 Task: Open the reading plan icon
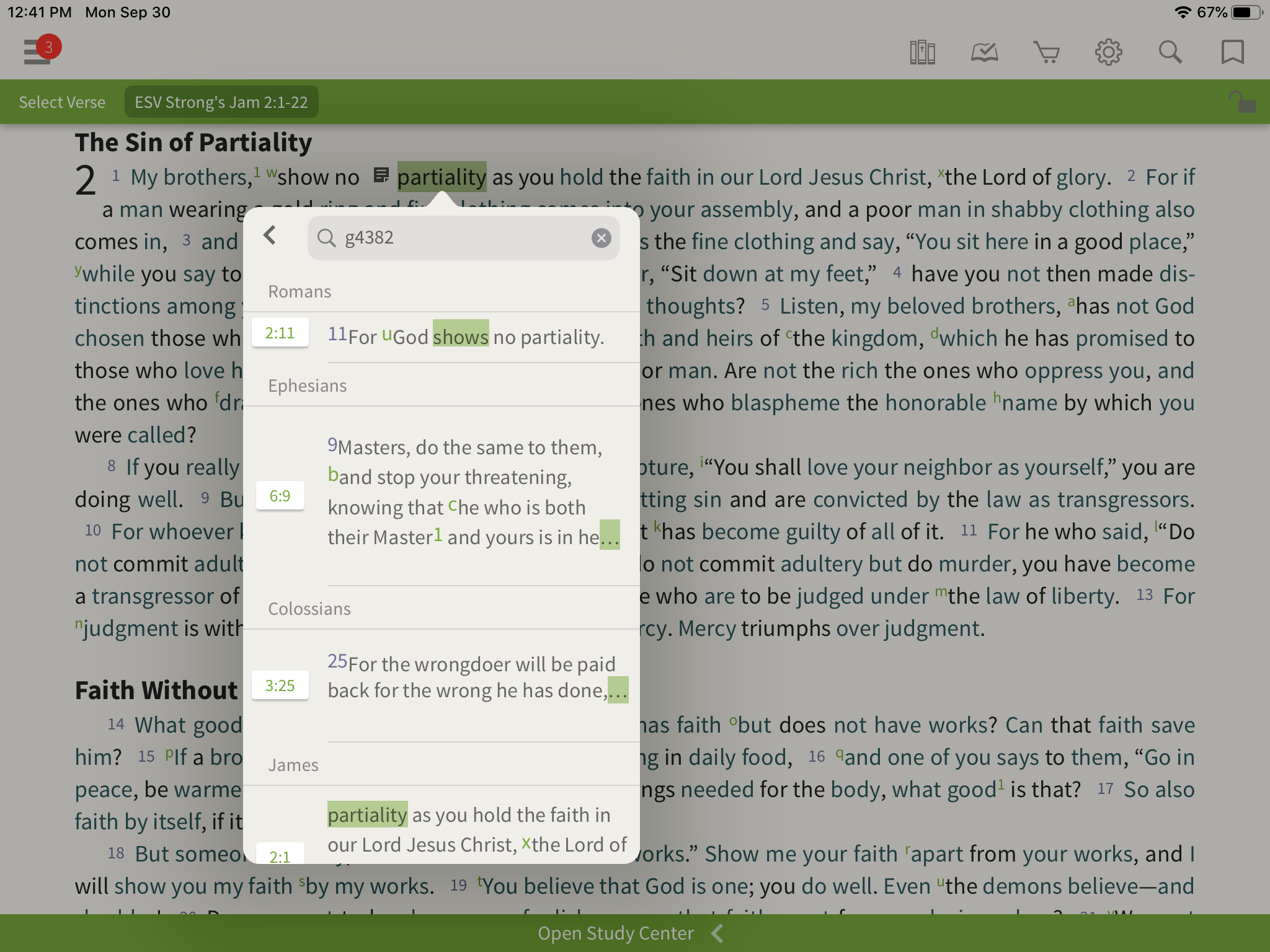pos(984,52)
